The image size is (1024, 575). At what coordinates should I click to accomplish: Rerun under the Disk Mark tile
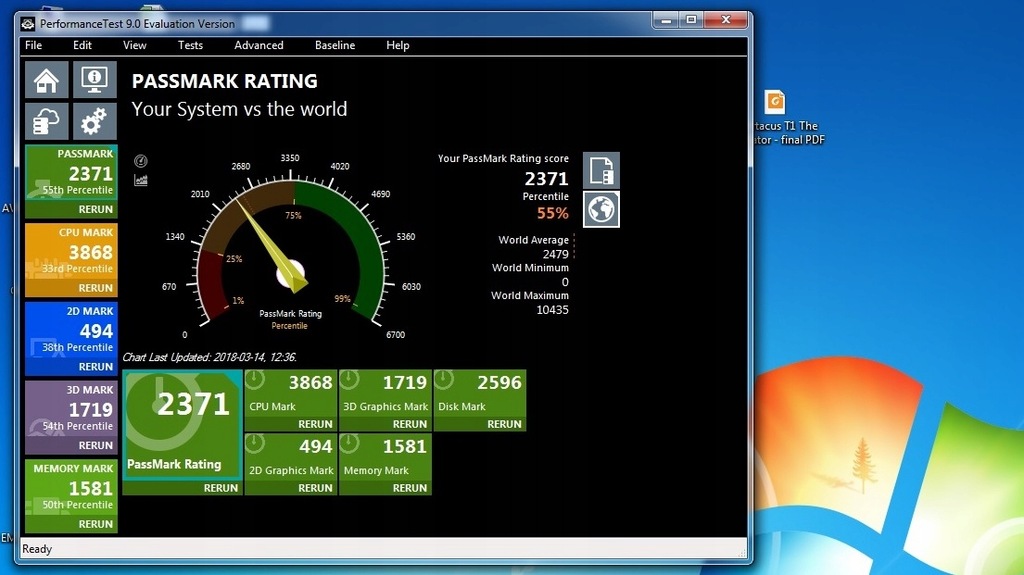504,424
